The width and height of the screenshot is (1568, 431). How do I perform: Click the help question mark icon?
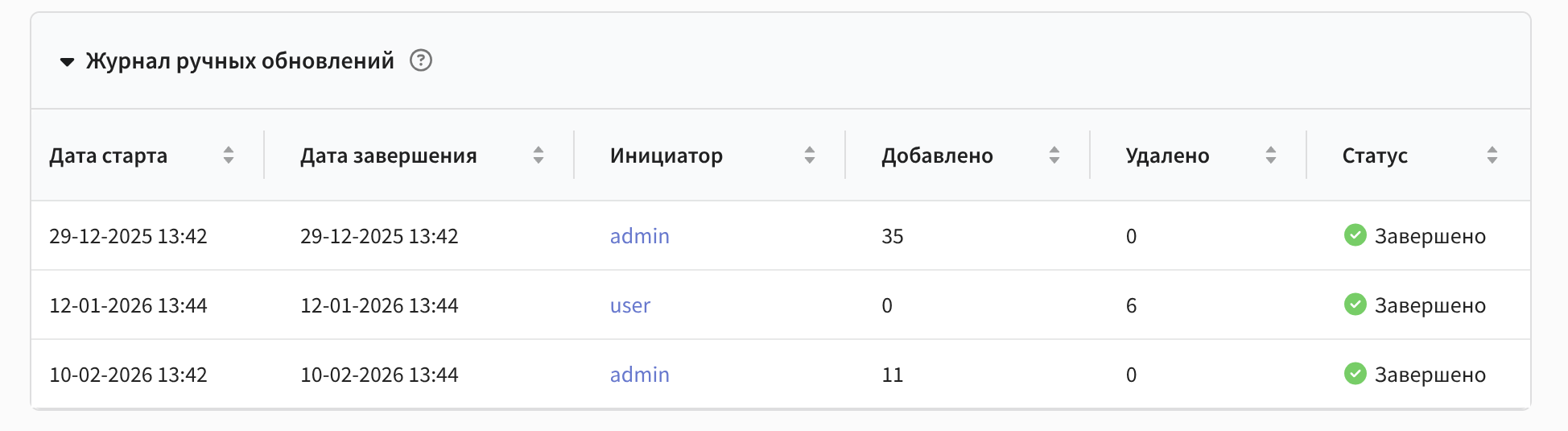[421, 60]
